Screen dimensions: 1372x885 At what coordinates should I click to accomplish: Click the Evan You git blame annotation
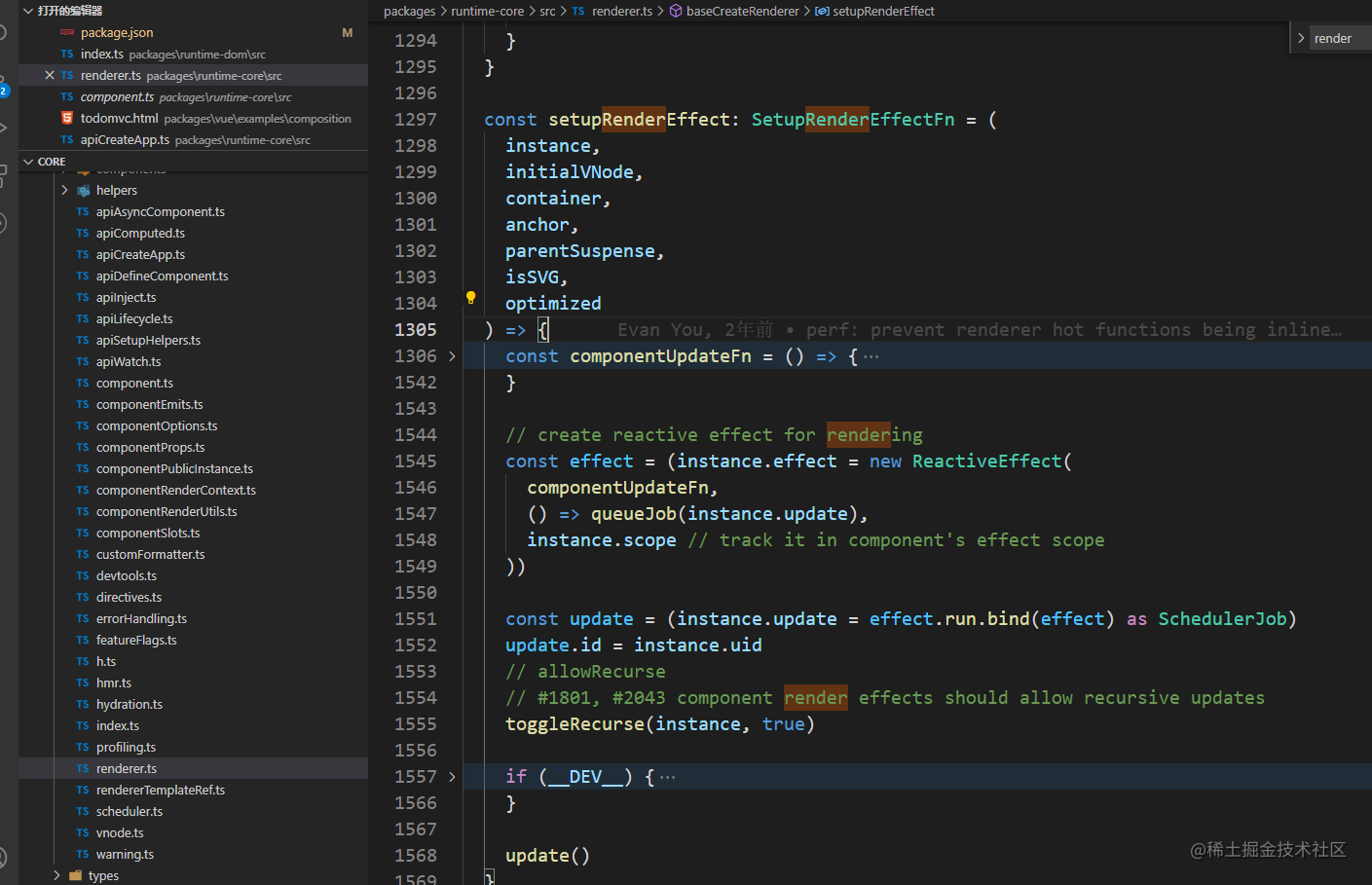coord(980,330)
